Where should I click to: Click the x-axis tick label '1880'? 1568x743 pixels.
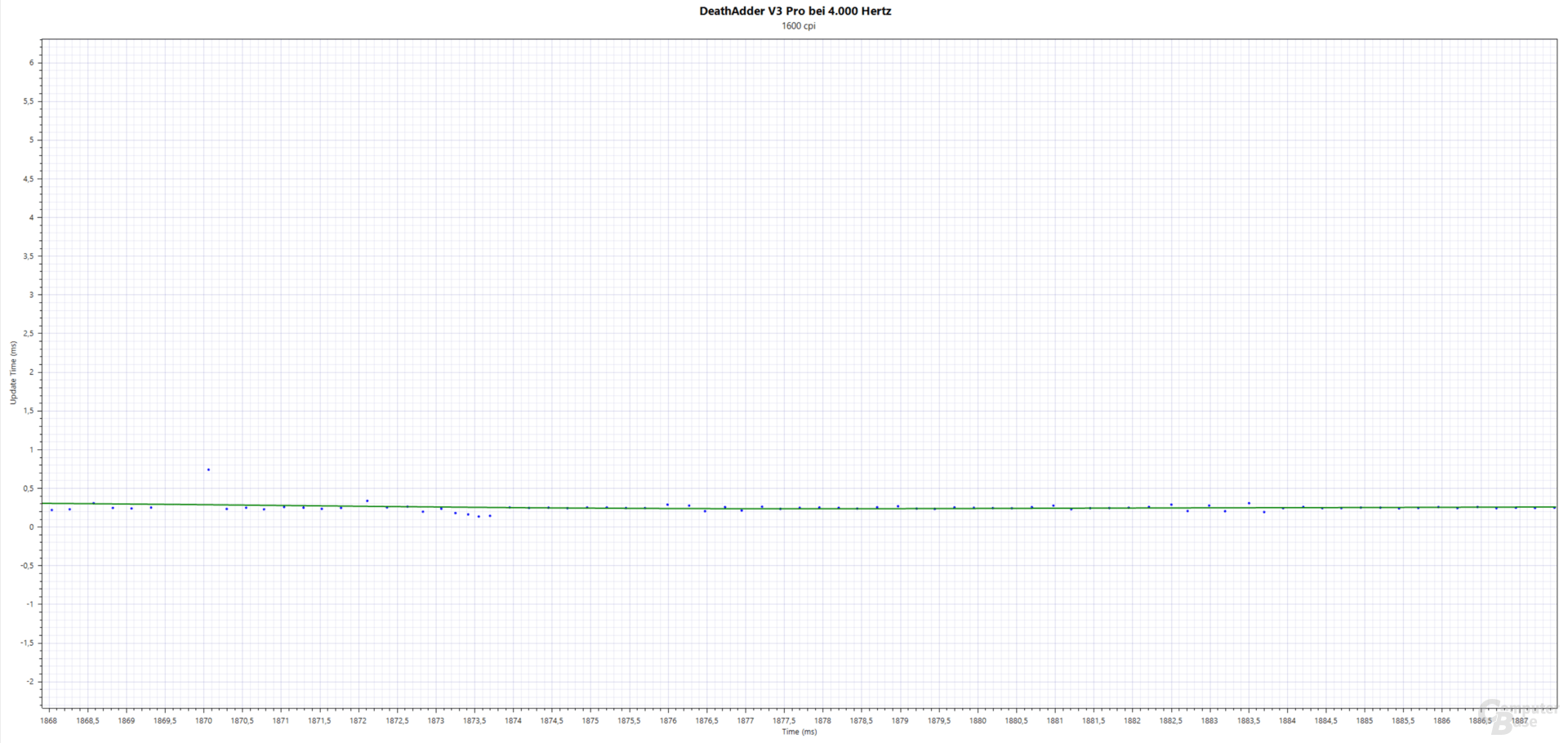(978, 721)
